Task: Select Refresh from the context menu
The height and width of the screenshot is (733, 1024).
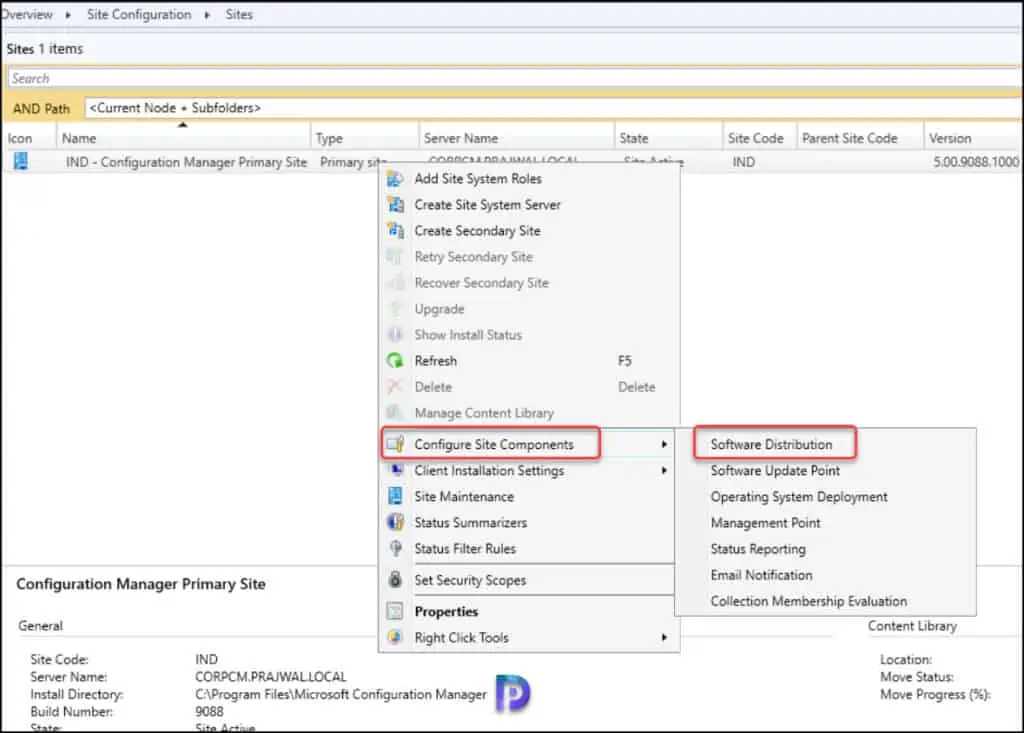Action: [436, 361]
